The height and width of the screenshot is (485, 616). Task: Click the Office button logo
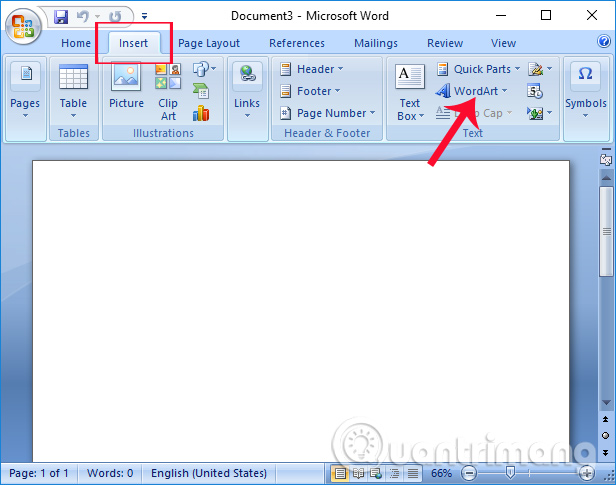click(23, 27)
